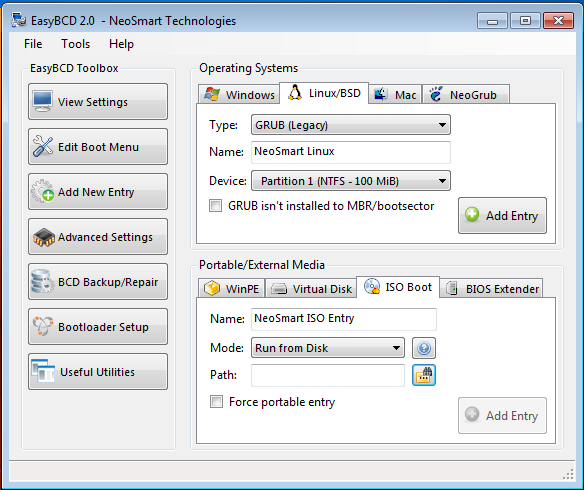The image size is (584, 490).
Task: Open the Edit Boot Menu tool
Action: (x=98, y=147)
